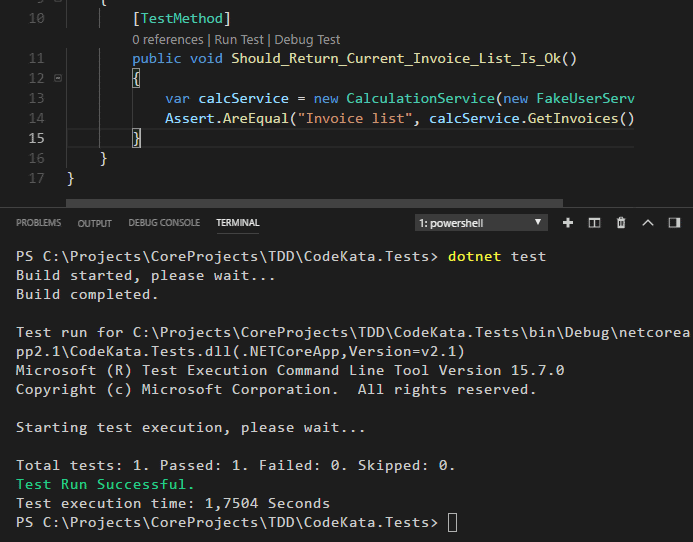Viewport: 693px width, 542px height.
Task: Click 'Microsoft (R) Test Execution Command Line Tool' line
Action: (x=290, y=370)
